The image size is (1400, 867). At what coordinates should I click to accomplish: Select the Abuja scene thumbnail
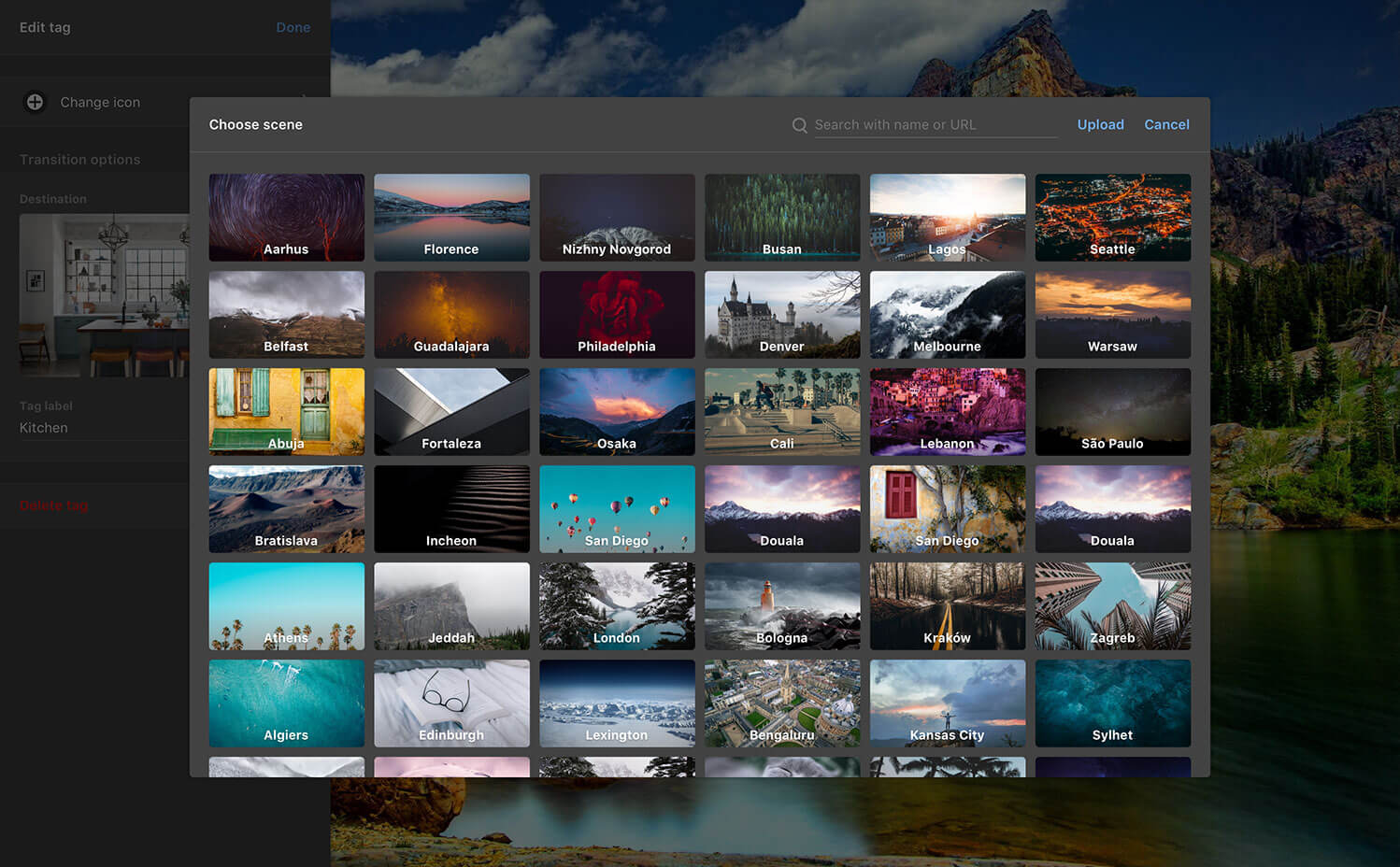[286, 411]
